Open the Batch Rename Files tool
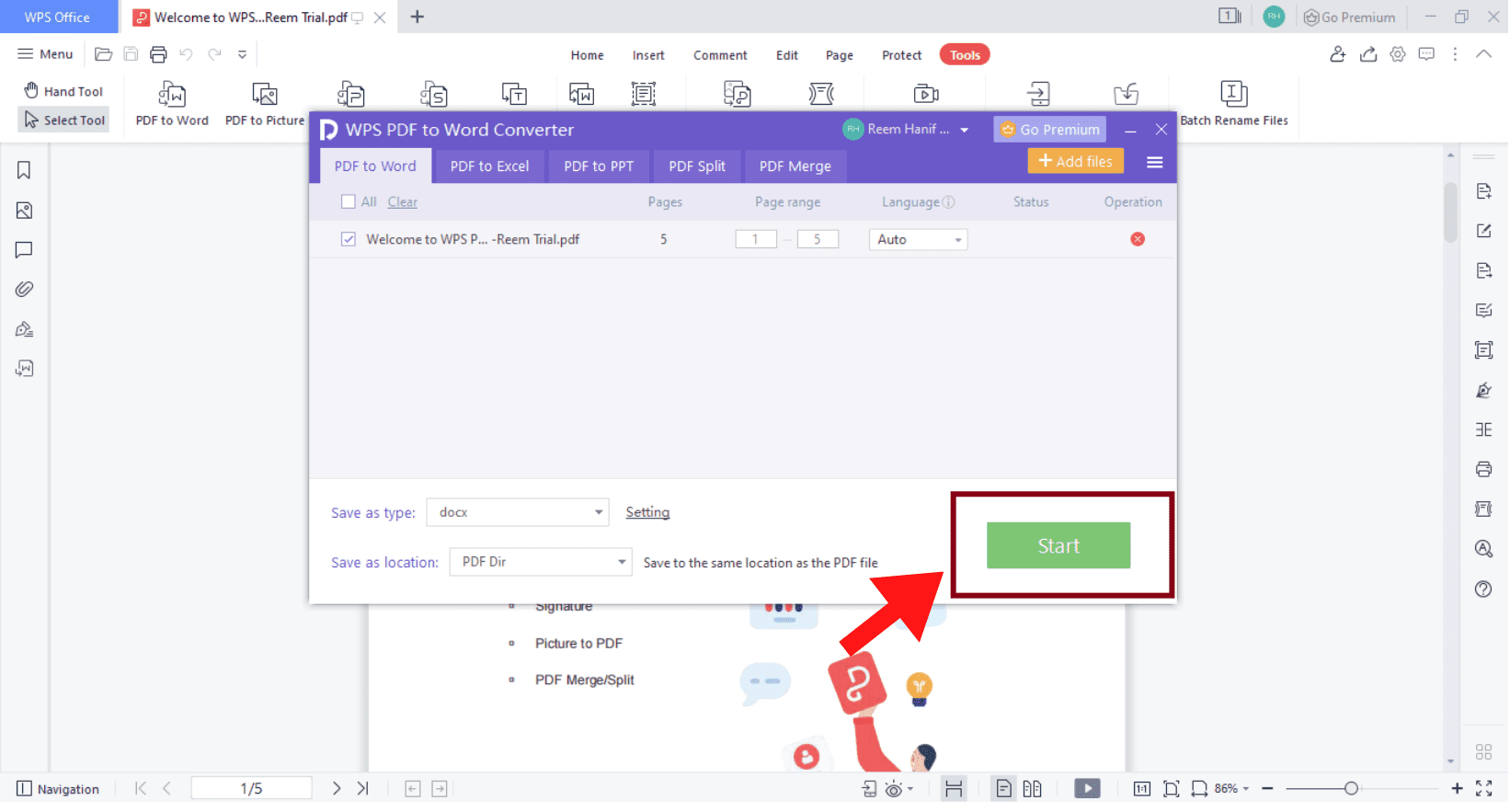The width and height of the screenshot is (1510, 812). (x=1235, y=104)
